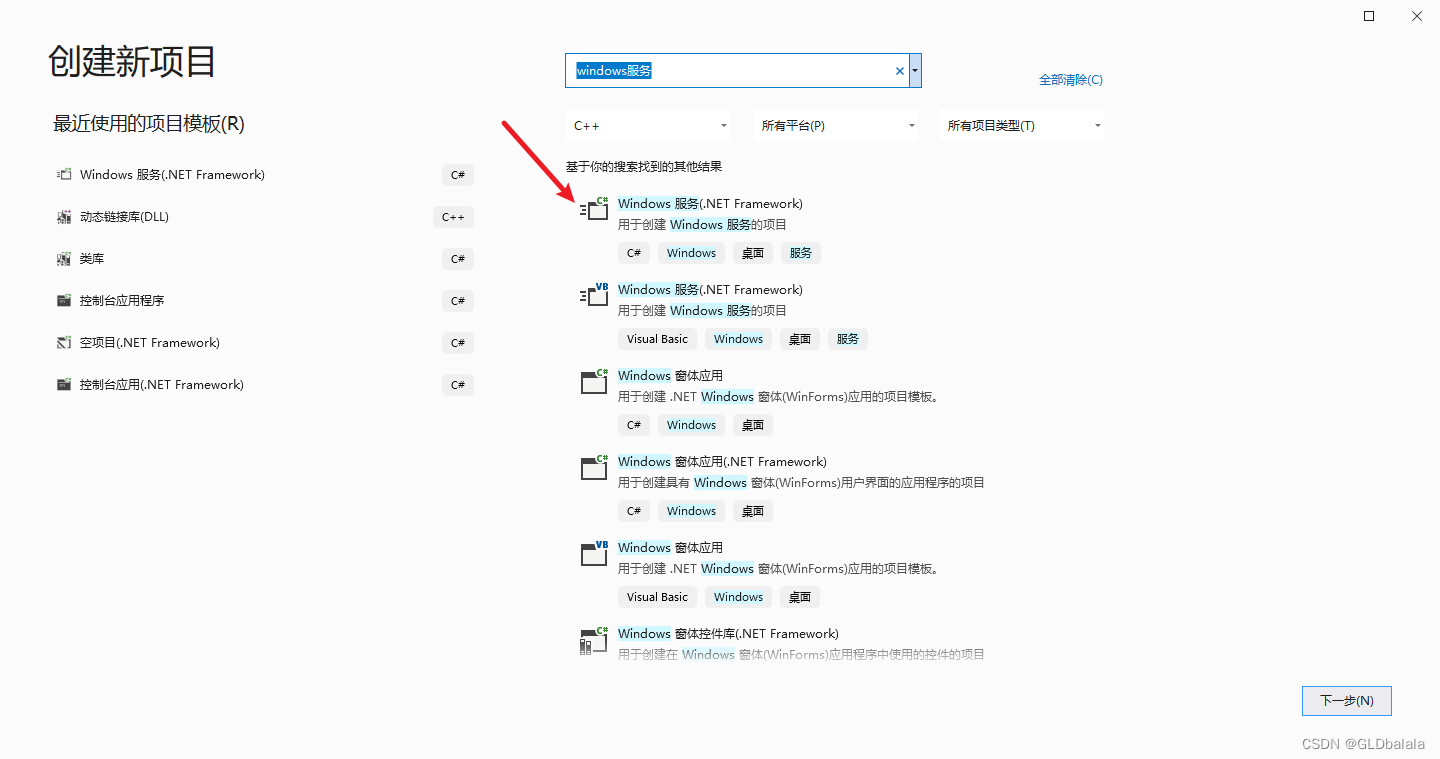Choose recent Windows 服务(.NET Framework) entry
Viewport: 1440px width, 759px height.
pyautogui.click(x=265, y=175)
